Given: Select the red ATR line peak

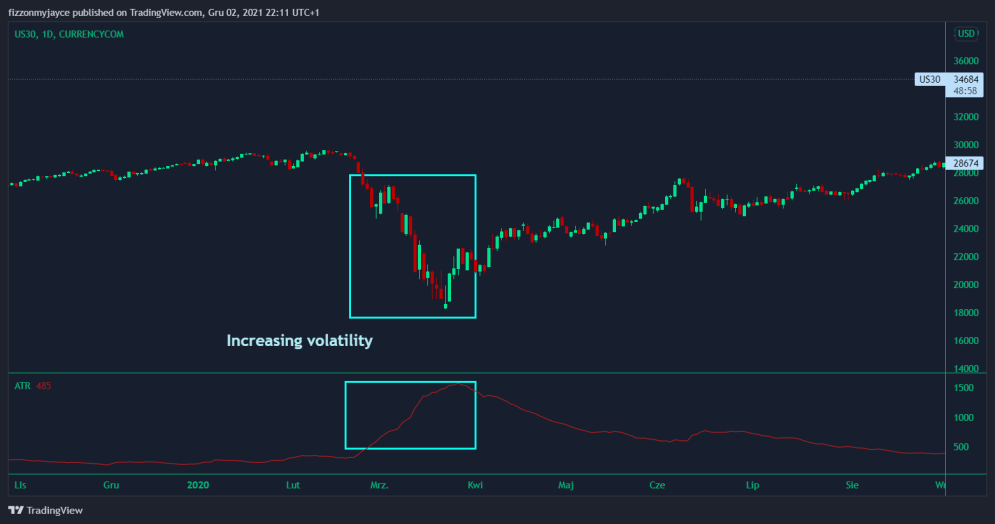Looking at the screenshot, I should 458,384.
